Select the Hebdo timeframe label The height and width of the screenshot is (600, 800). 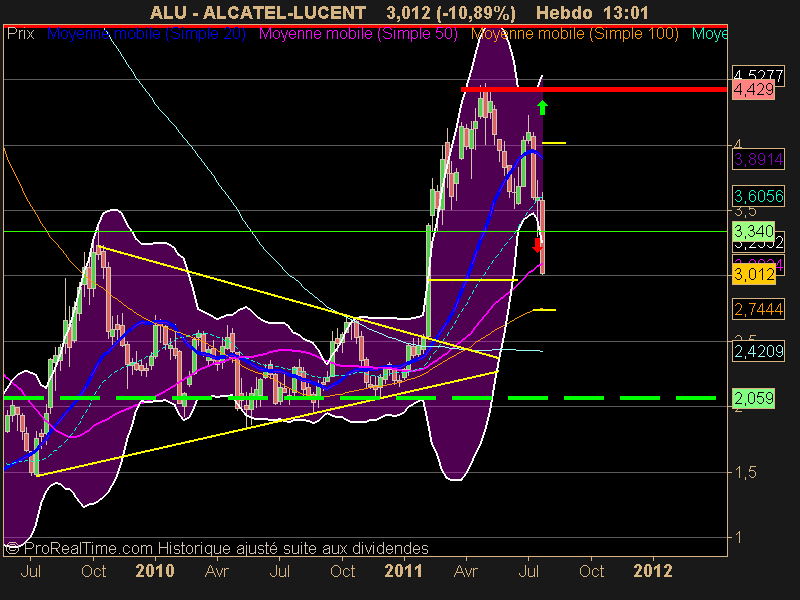pyautogui.click(x=566, y=12)
